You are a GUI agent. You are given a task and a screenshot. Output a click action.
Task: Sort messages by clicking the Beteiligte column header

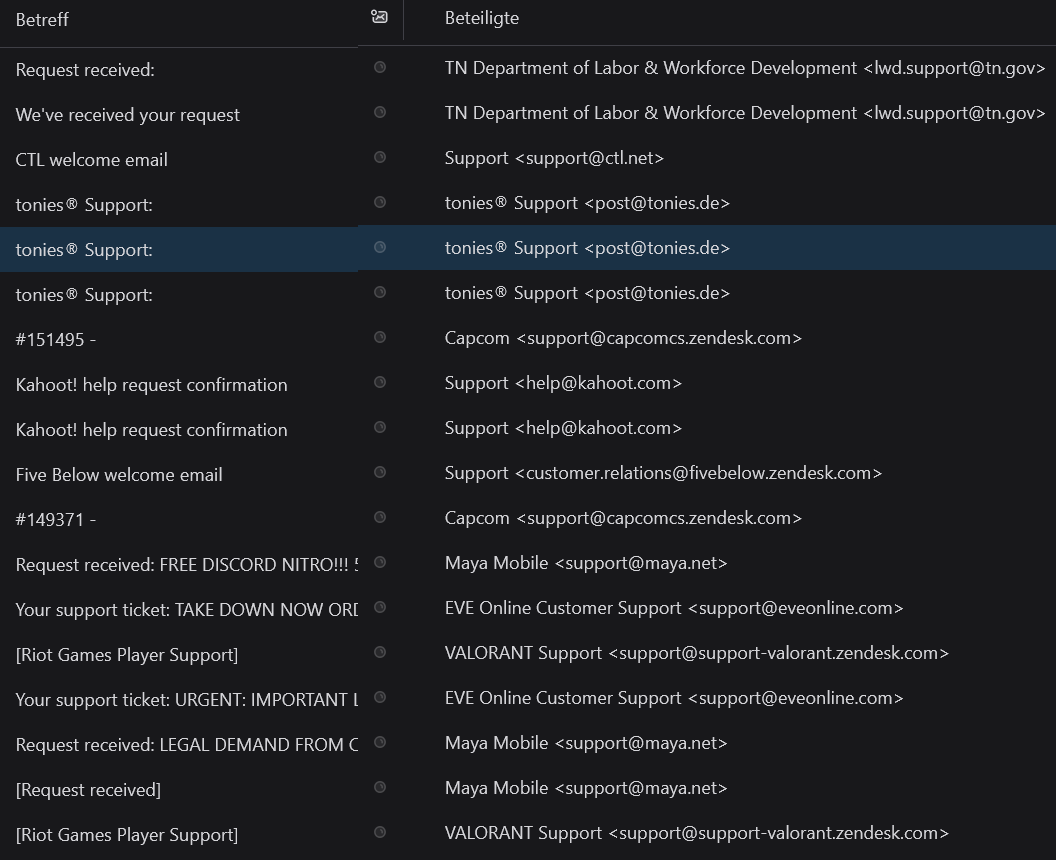(x=482, y=17)
